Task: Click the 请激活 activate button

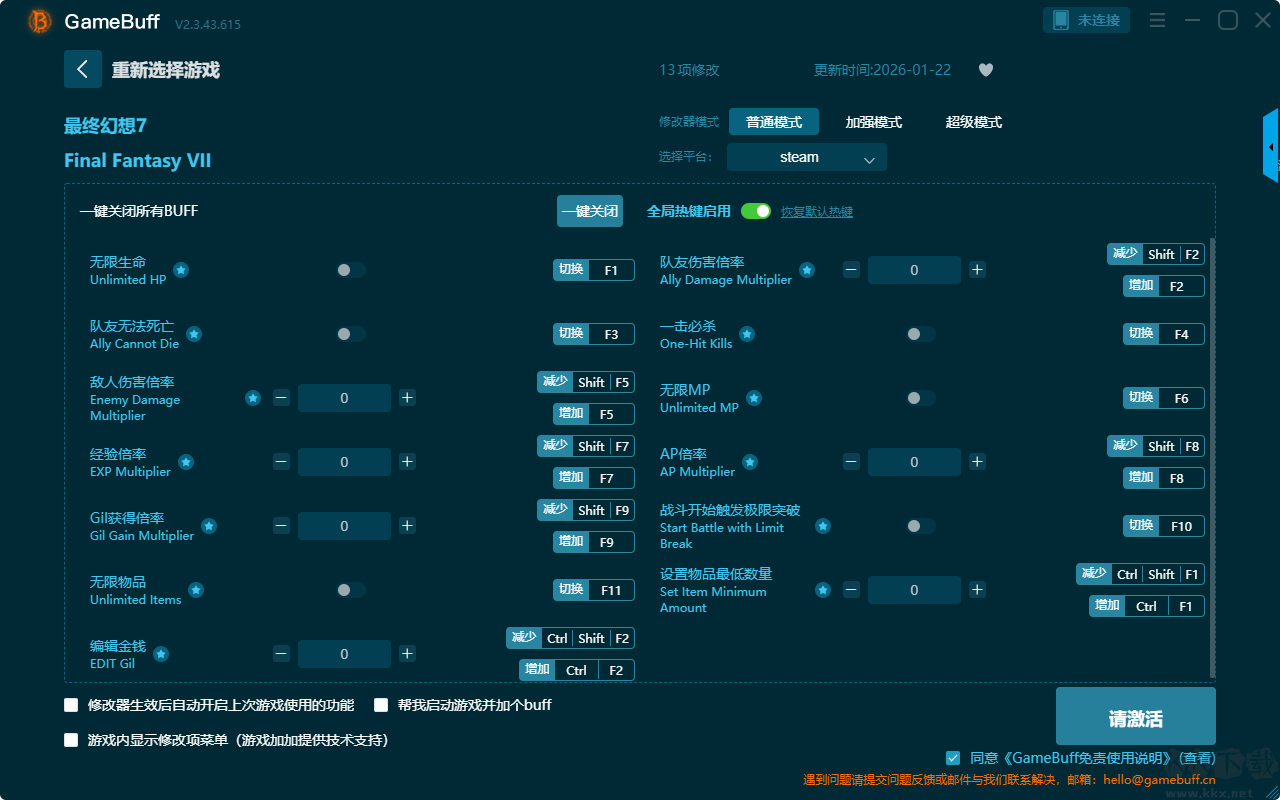Action: [1136, 716]
